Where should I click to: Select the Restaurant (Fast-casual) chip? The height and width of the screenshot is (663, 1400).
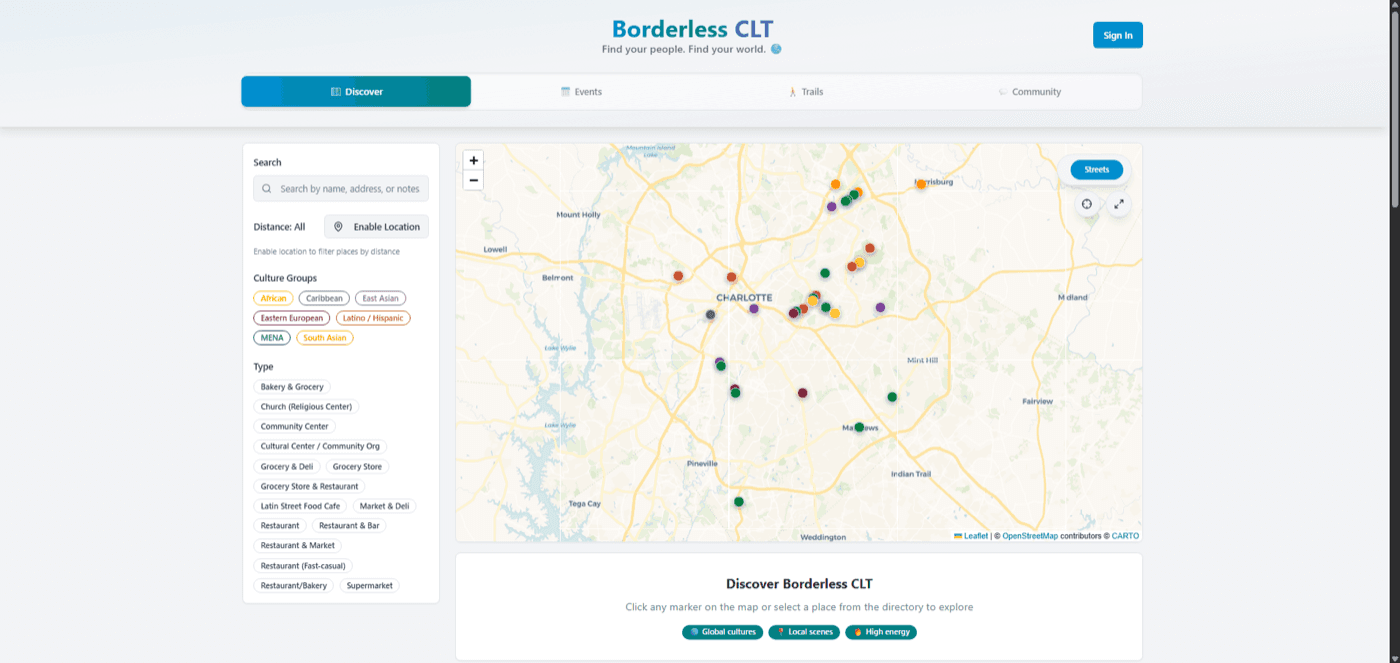point(303,566)
